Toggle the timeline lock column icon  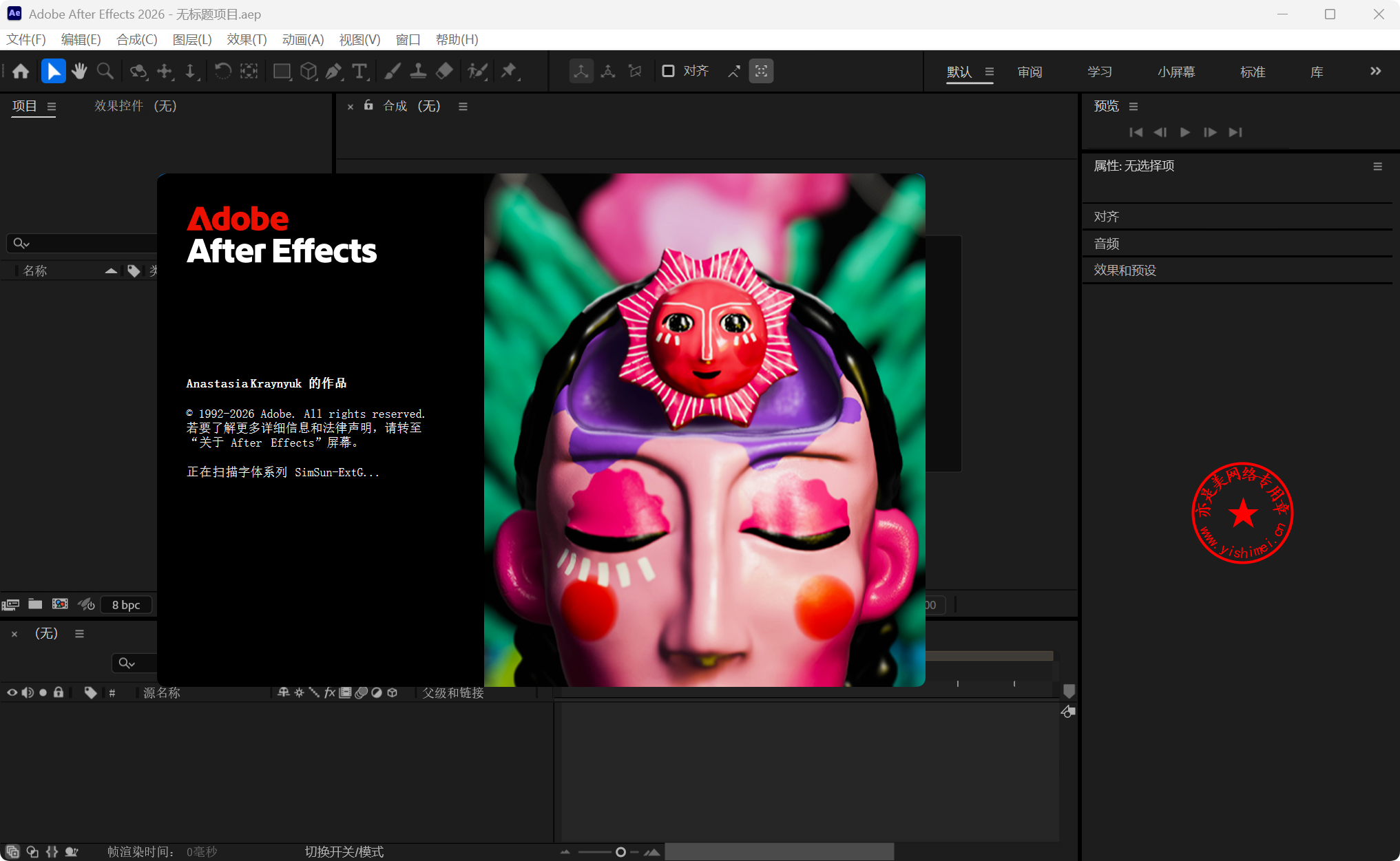59,692
